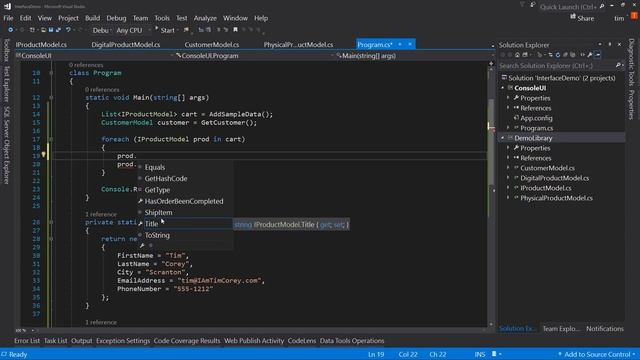Screen dimensions: 640x360
Task: Switch to the CustomerModel.cs tab
Action: pyautogui.click(x=211, y=44)
